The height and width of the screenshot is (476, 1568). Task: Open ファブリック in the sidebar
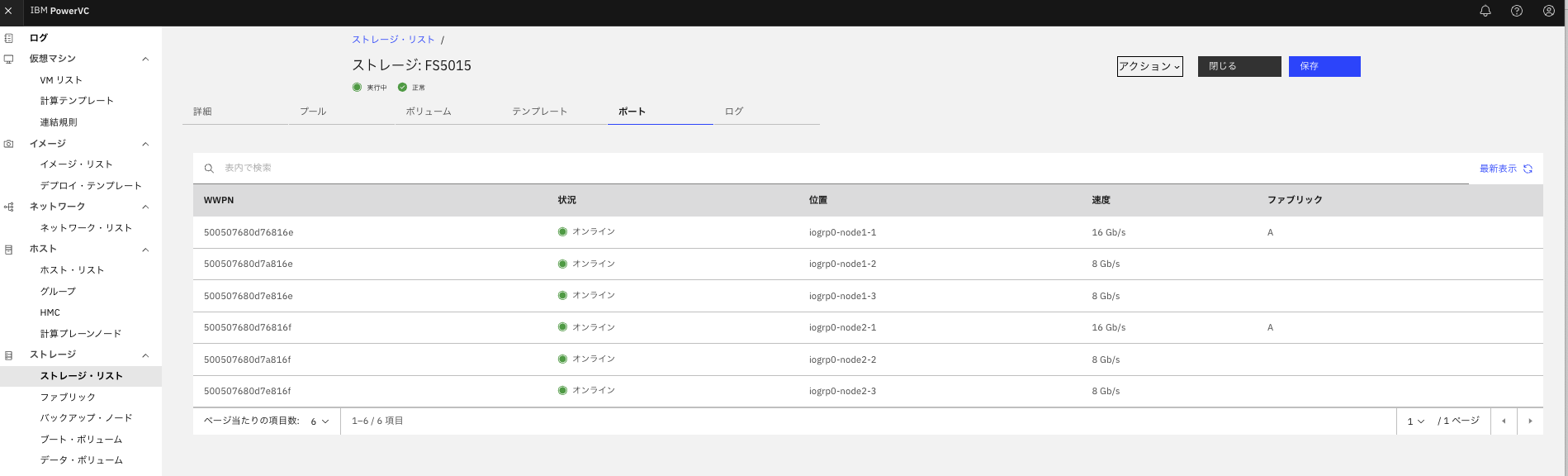[68, 397]
